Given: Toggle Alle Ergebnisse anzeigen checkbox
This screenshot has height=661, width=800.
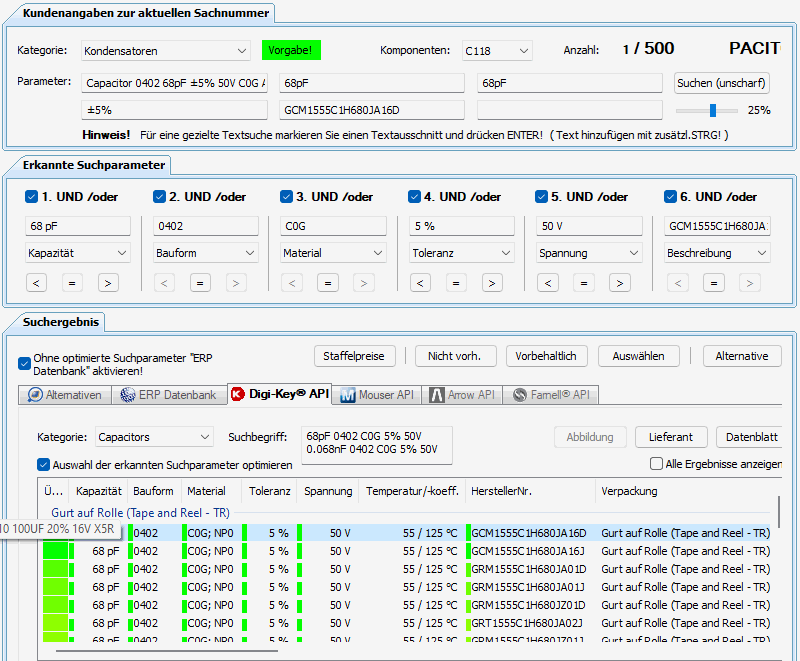Looking at the screenshot, I should pos(656,464).
